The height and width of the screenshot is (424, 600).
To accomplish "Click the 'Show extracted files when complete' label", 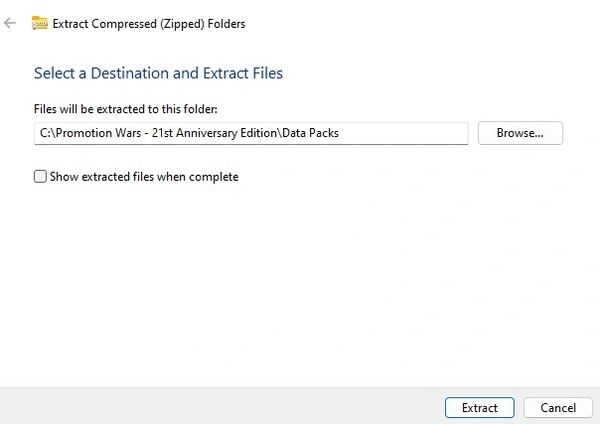I will coord(144,177).
